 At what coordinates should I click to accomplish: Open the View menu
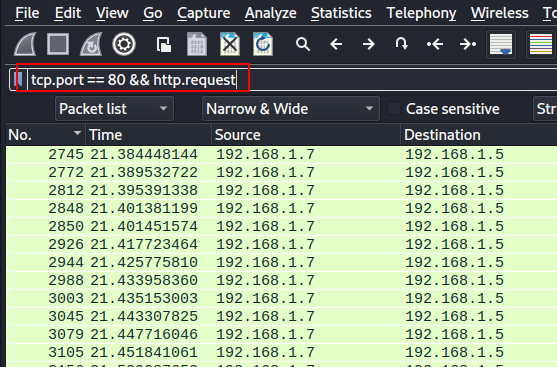(x=112, y=13)
